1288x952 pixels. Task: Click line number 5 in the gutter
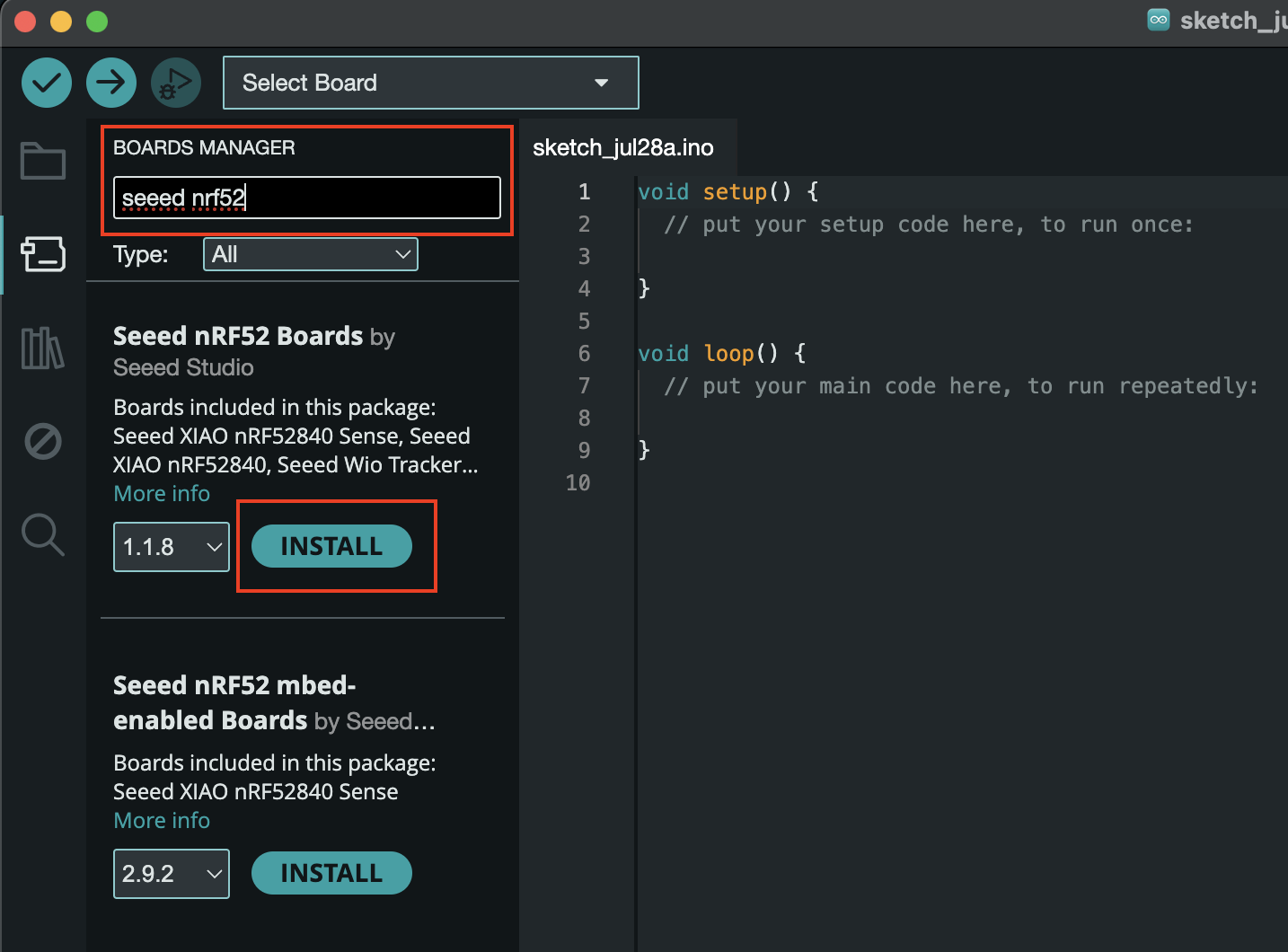pyautogui.click(x=584, y=322)
